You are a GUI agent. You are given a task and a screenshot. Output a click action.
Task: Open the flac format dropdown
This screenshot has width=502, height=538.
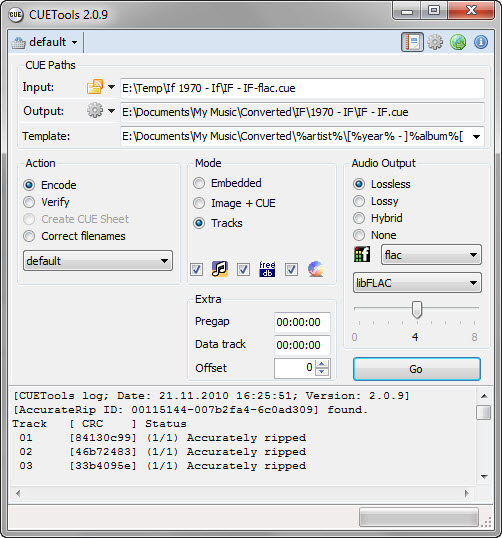point(431,255)
